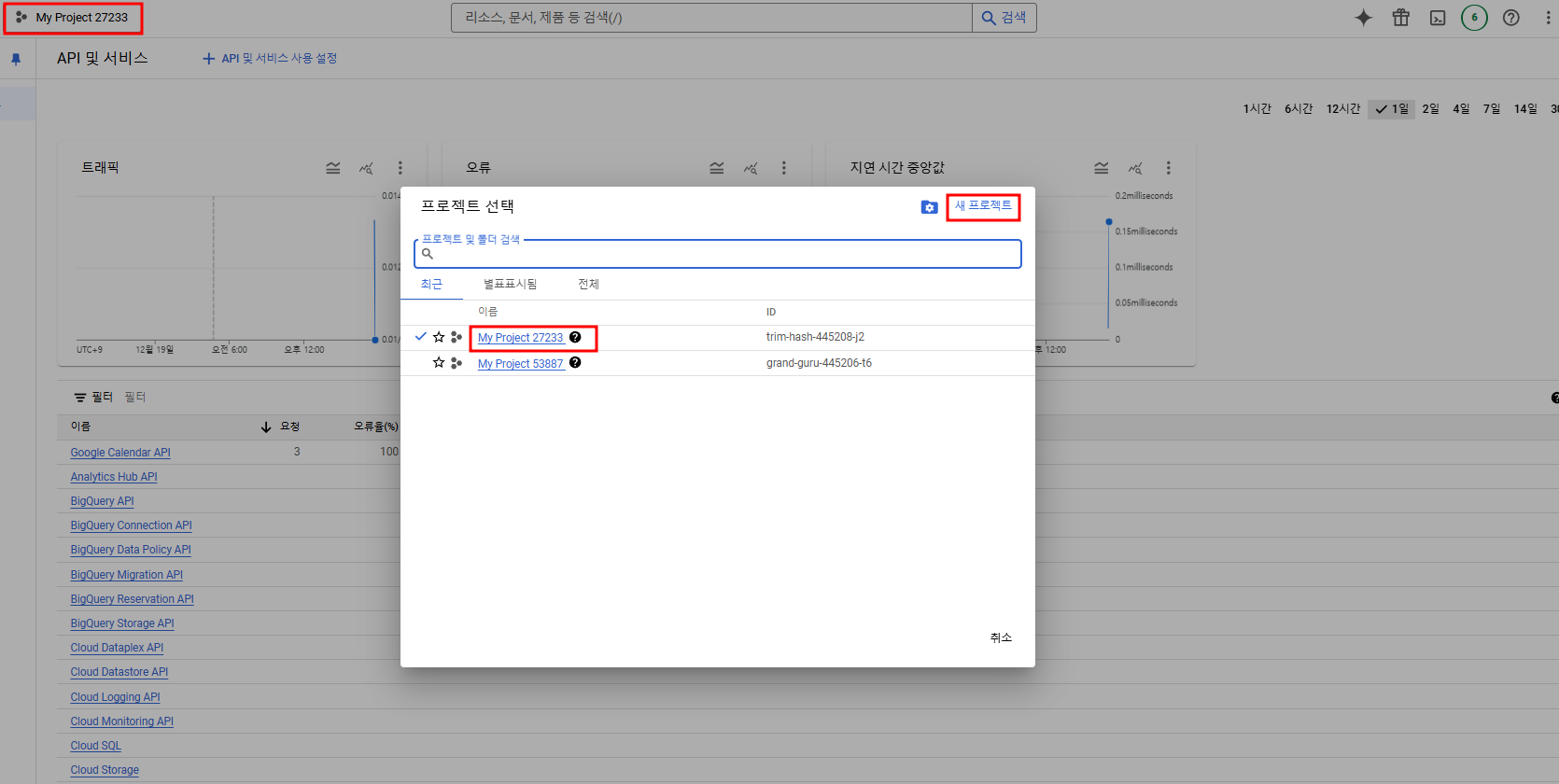Open the My Project 53887 link
1559x784 pixels.
[521, 364]
